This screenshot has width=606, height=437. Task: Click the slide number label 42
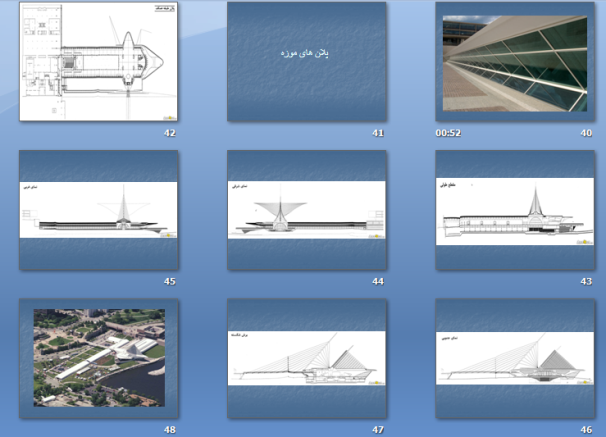(x=169, y=133)
